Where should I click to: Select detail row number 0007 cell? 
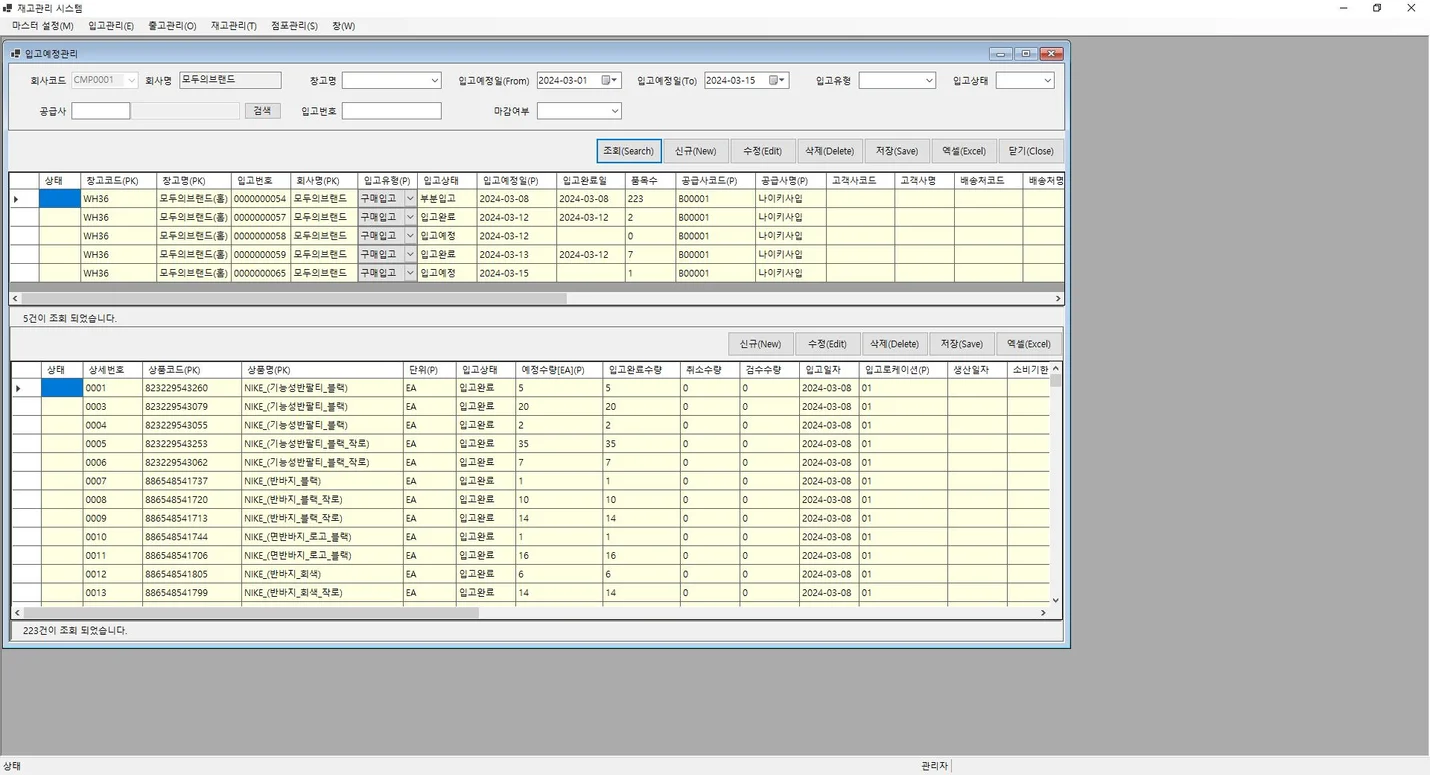[x=111, y=481]
